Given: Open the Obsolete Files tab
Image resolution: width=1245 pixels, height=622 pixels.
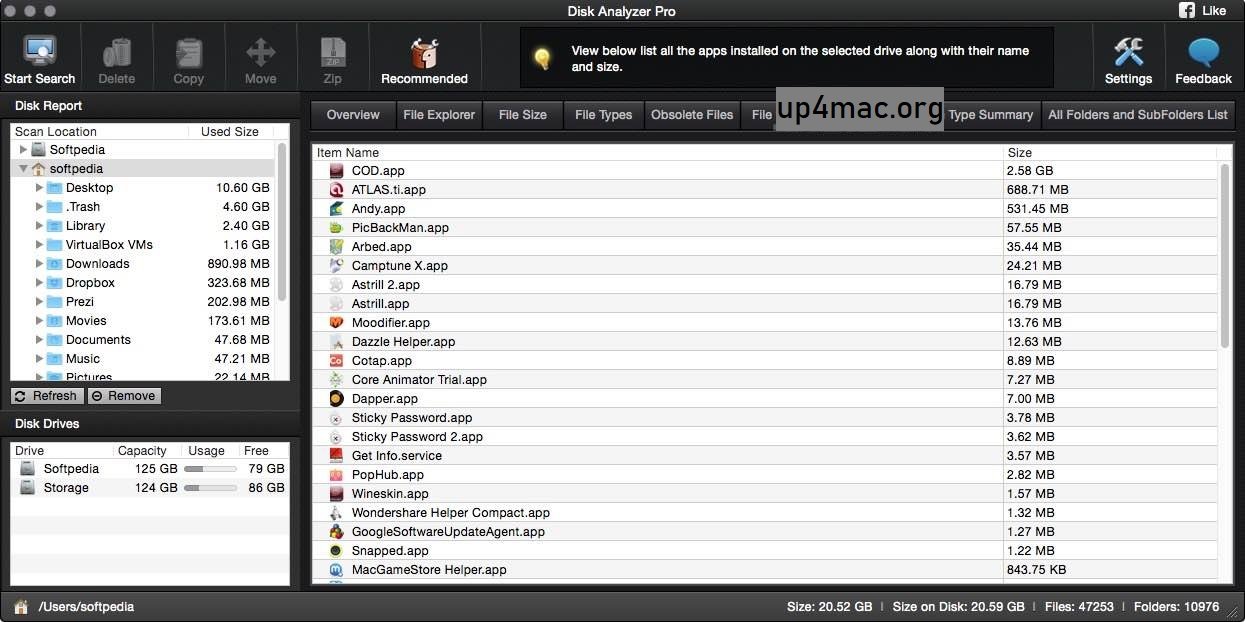Looking at the screenshot, I should pyautogui.click(x=691, y=114).
